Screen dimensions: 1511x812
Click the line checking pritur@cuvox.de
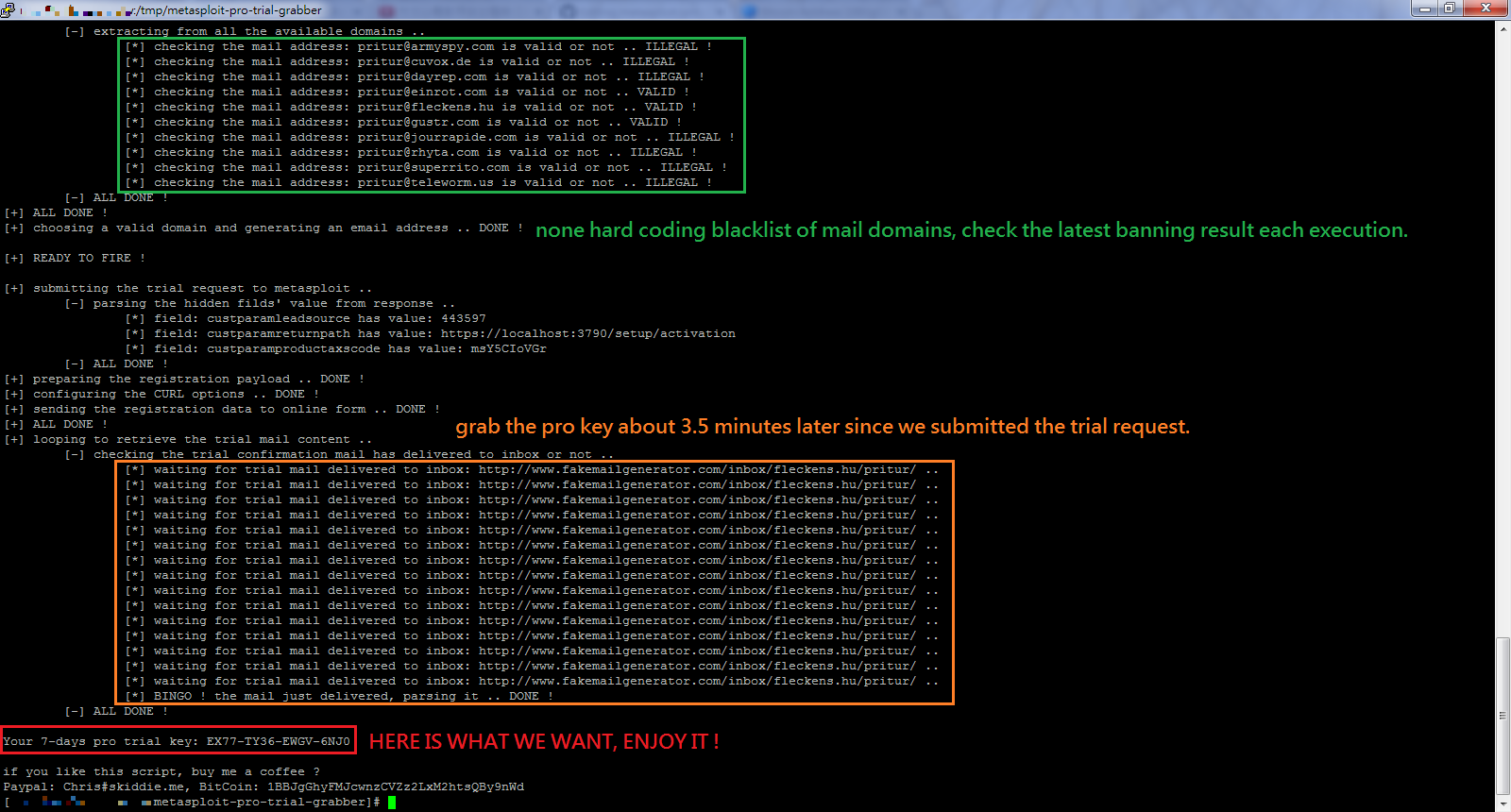(x=407, y=61)
